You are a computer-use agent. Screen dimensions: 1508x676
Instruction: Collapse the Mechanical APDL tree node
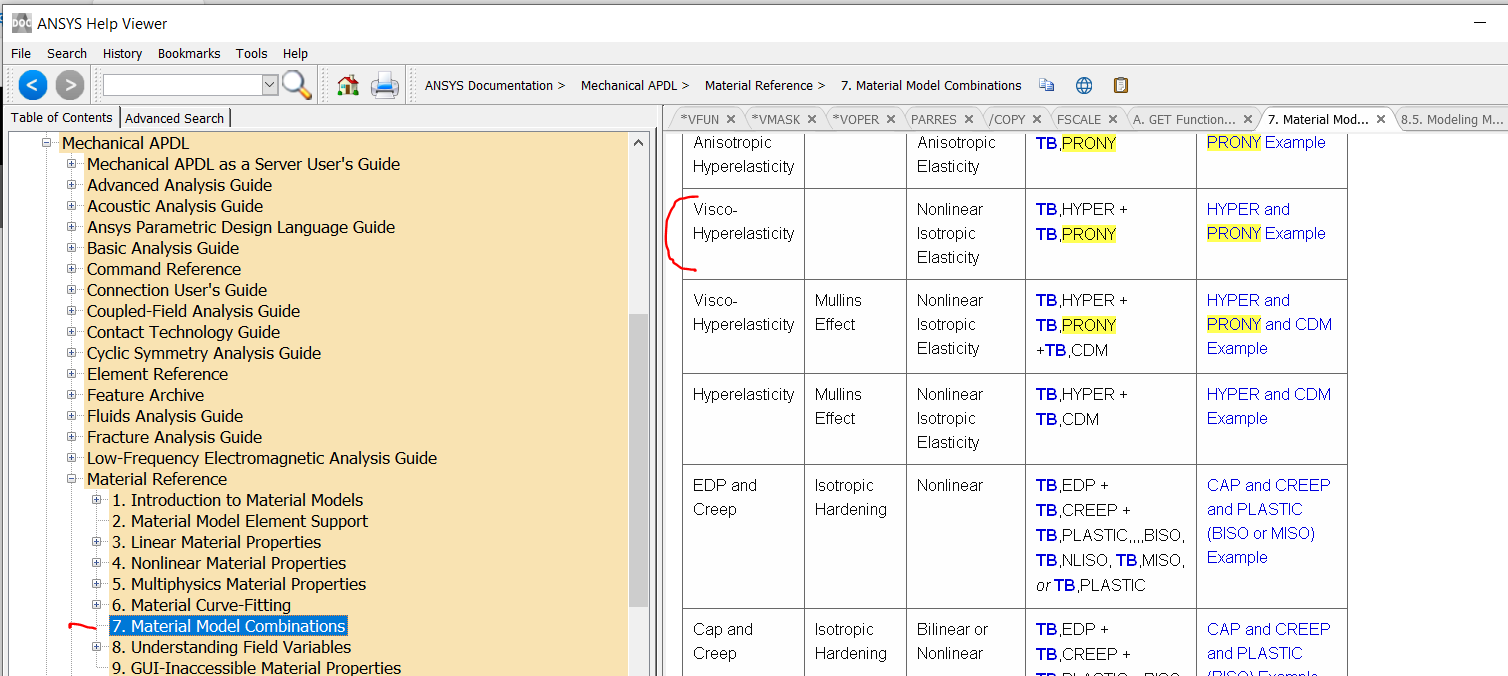point(46,143)
